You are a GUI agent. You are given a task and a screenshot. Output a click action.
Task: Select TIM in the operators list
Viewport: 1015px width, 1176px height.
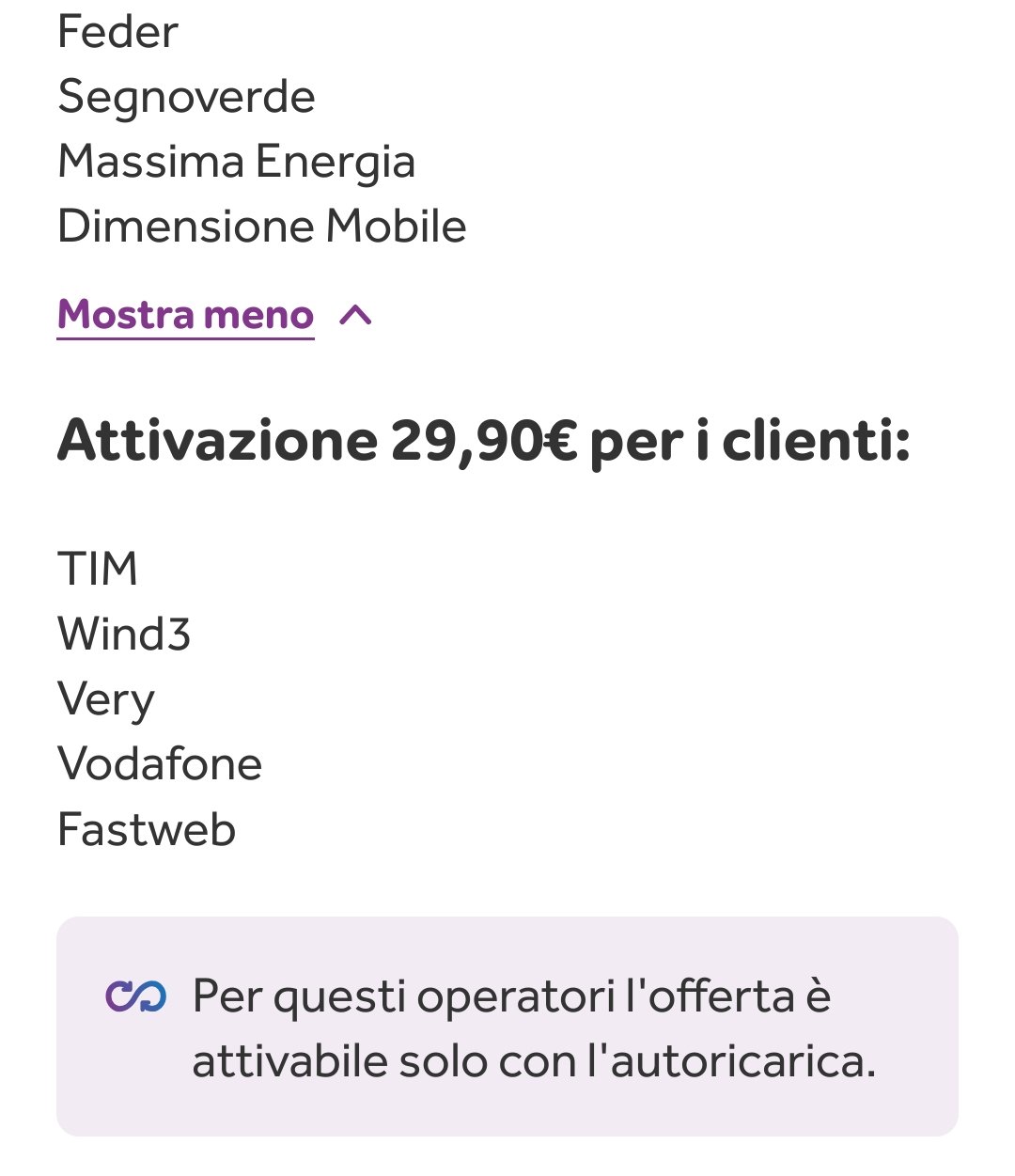point(98,569)
